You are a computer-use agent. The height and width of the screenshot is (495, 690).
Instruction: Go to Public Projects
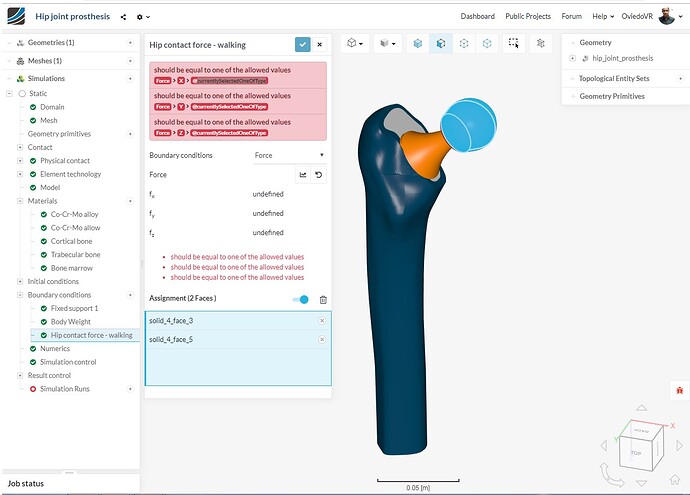click(528, 16)
